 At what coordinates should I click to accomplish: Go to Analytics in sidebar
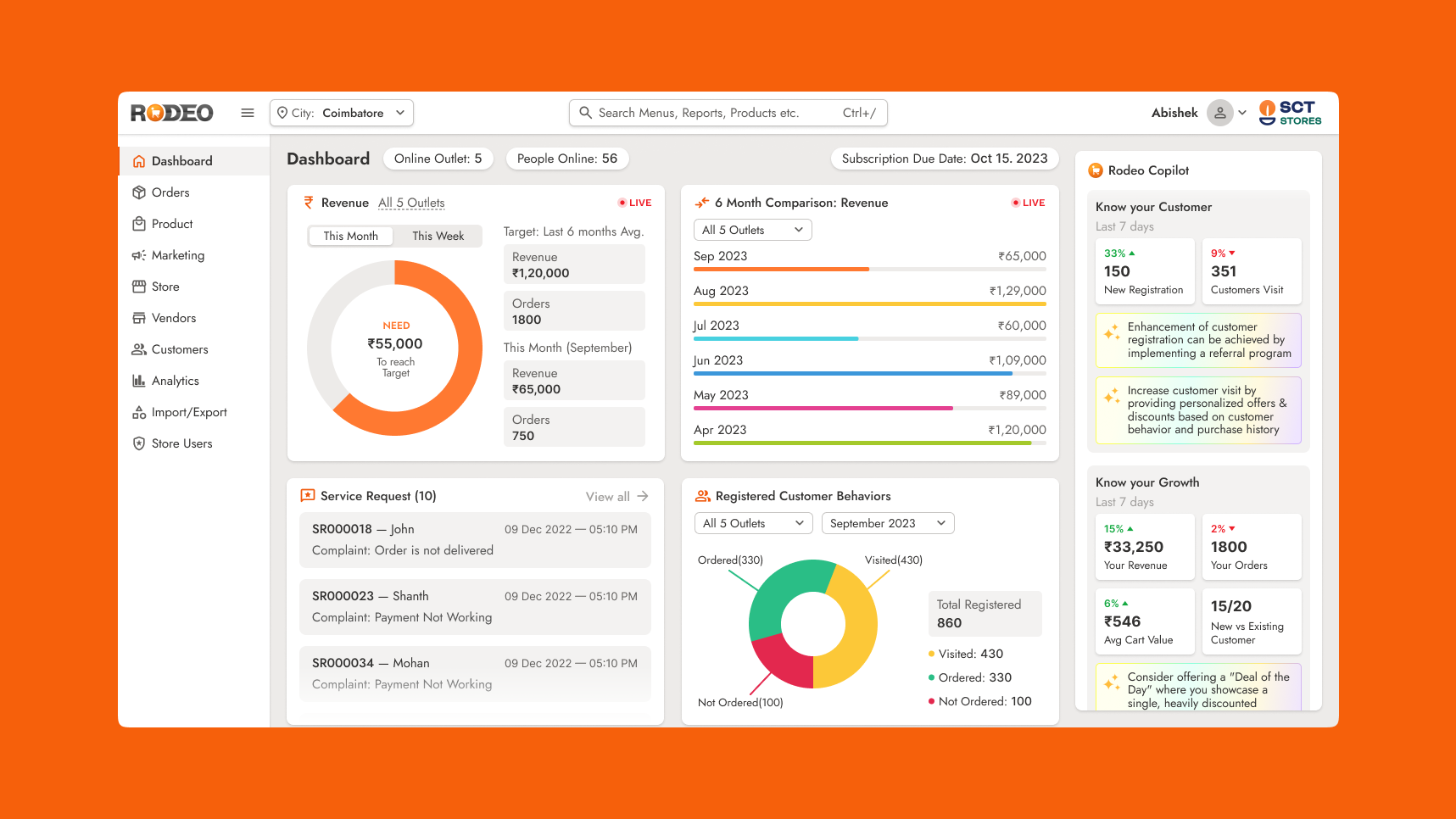pos(175,381)
